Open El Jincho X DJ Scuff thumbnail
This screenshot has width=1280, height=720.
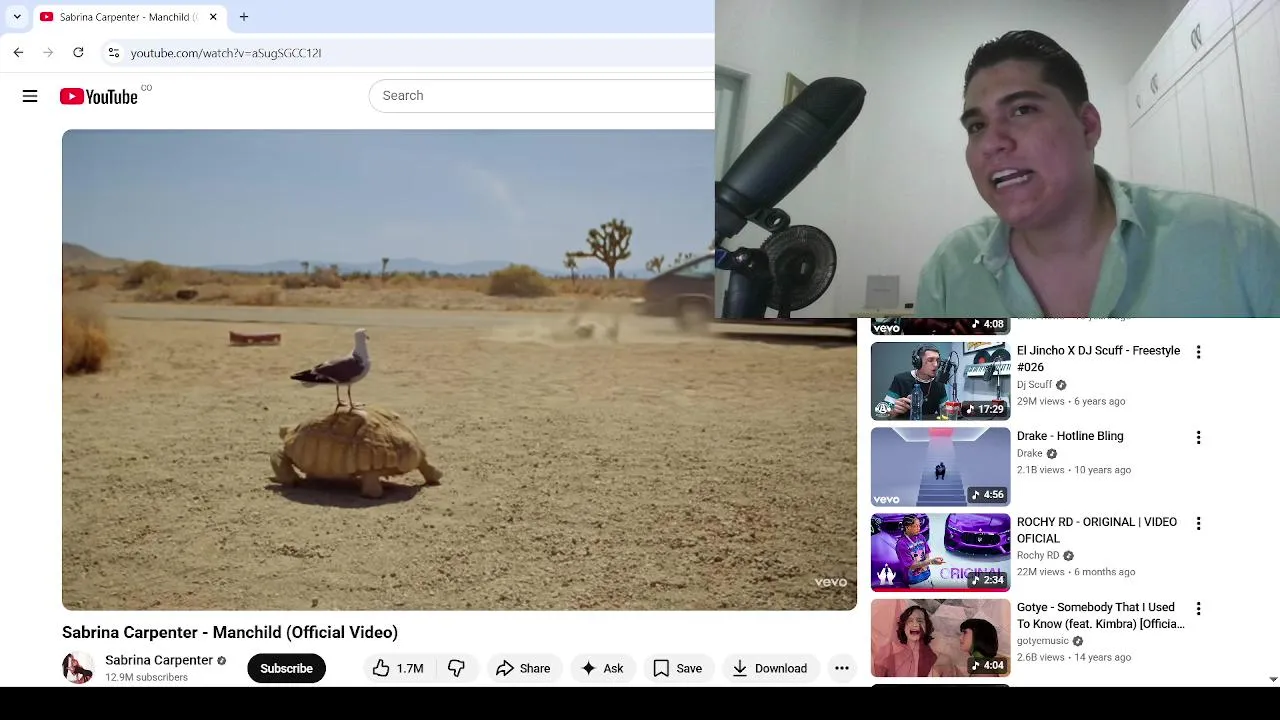pos(940,381)
